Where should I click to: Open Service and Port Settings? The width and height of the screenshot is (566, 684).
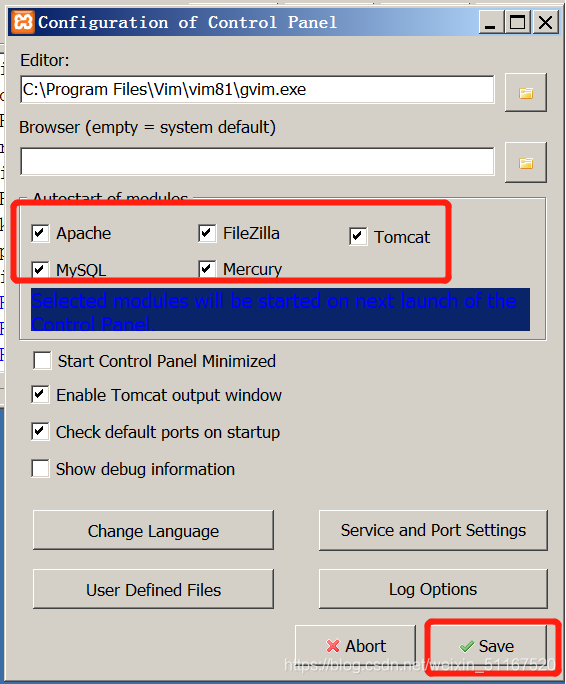[x=433, y=530]
